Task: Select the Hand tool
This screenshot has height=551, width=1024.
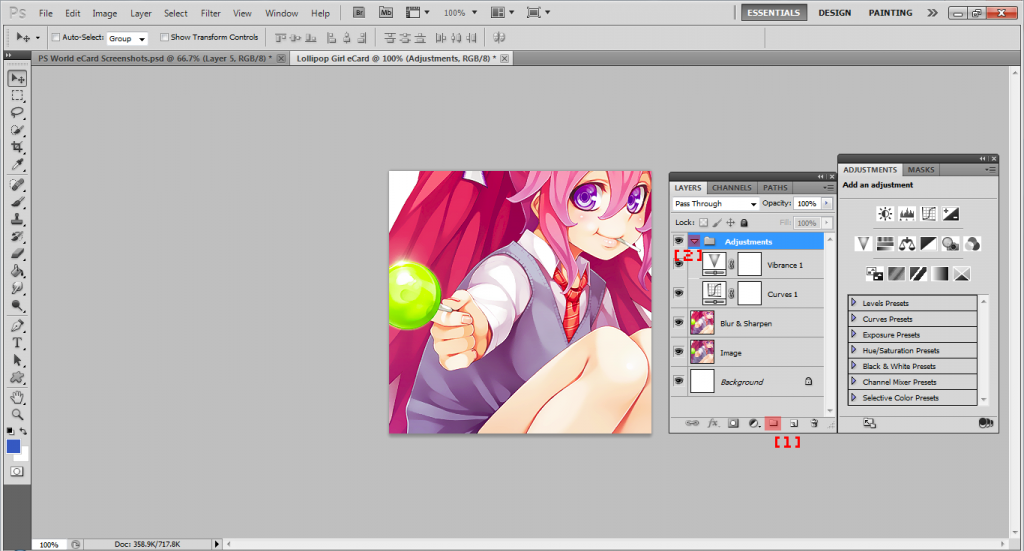Action: click(18, 398)
